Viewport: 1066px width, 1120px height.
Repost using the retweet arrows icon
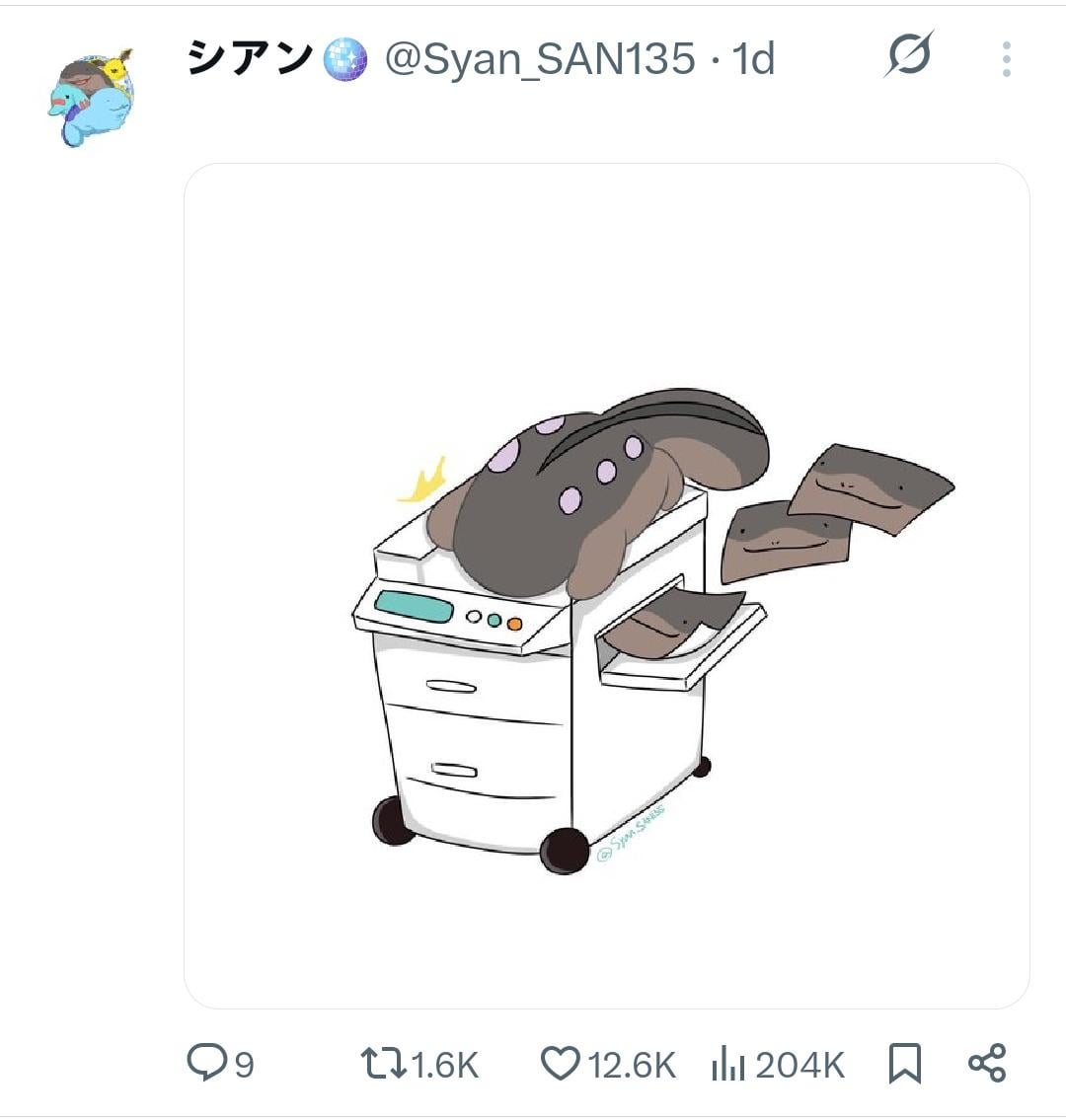point(383,1063)
